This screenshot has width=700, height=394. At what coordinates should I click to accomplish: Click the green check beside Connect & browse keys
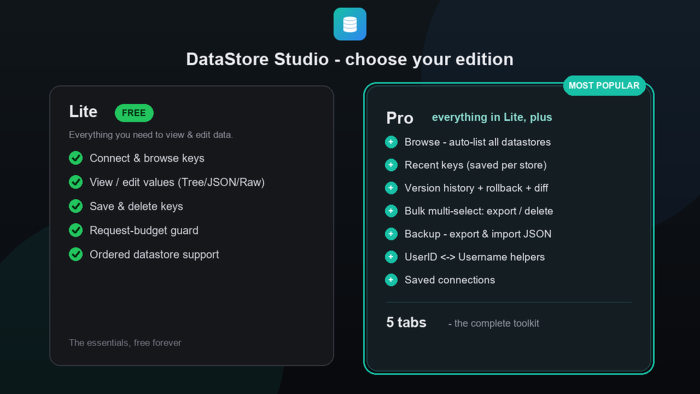pyautogui.click(x=76, y=158)
